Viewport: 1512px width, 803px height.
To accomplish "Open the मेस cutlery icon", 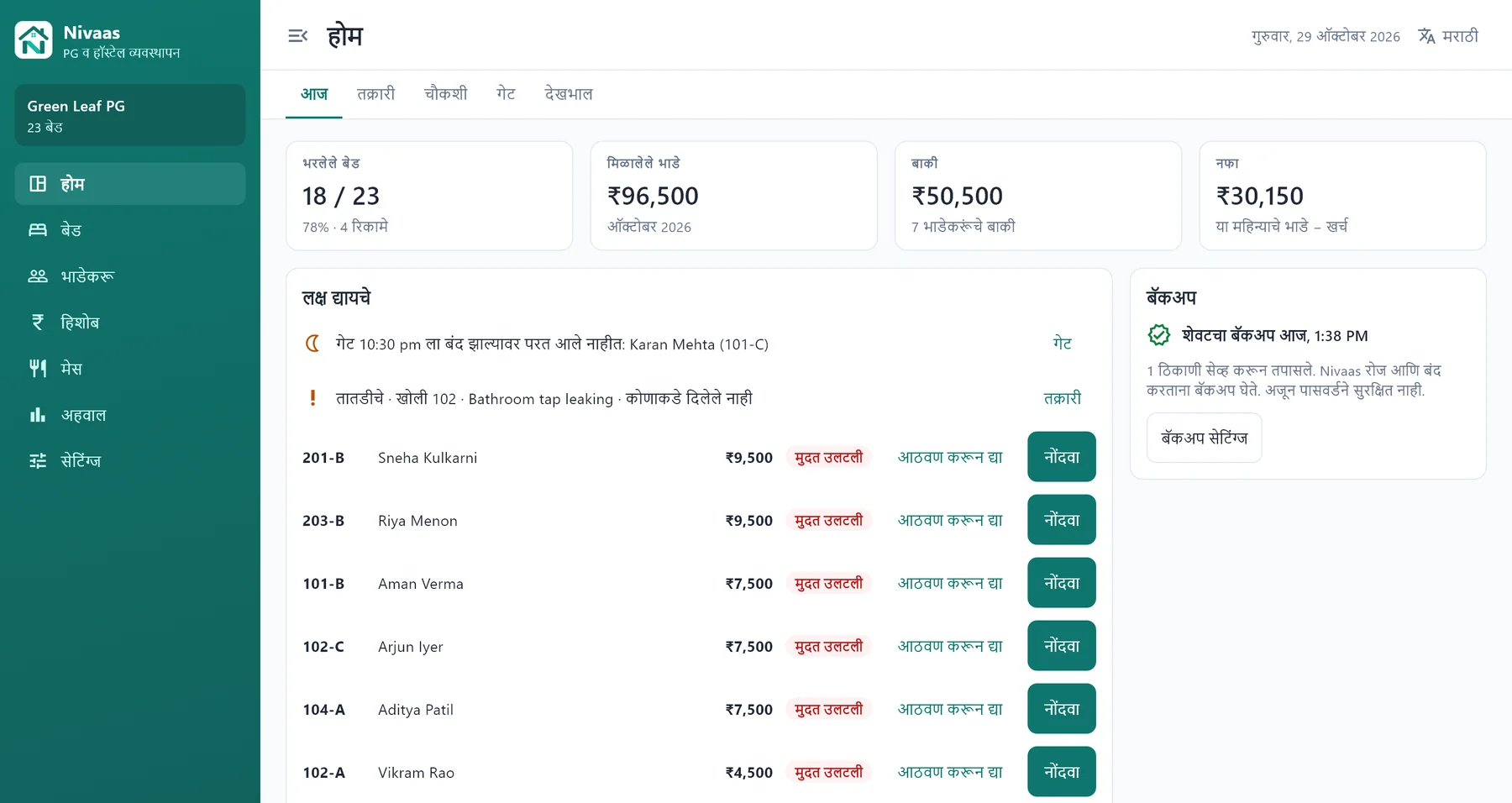I will 38,369.
